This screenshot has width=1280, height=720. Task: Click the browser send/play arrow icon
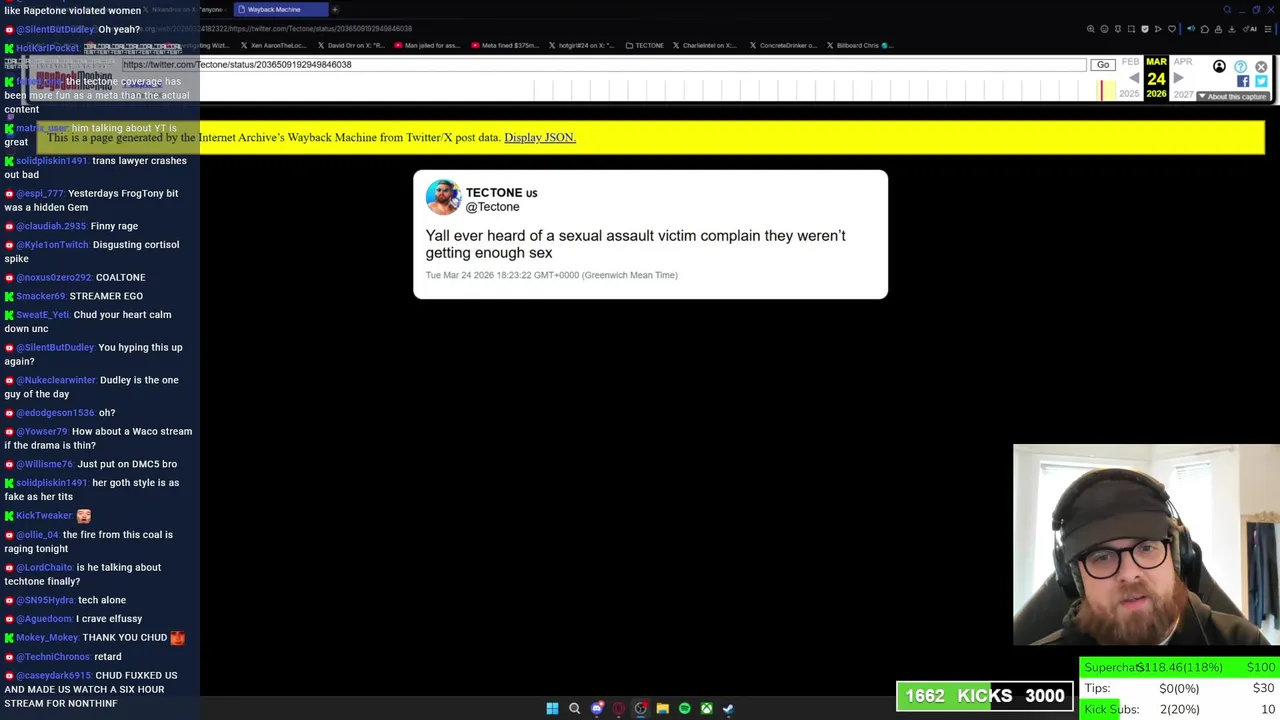coord(1159,29)
